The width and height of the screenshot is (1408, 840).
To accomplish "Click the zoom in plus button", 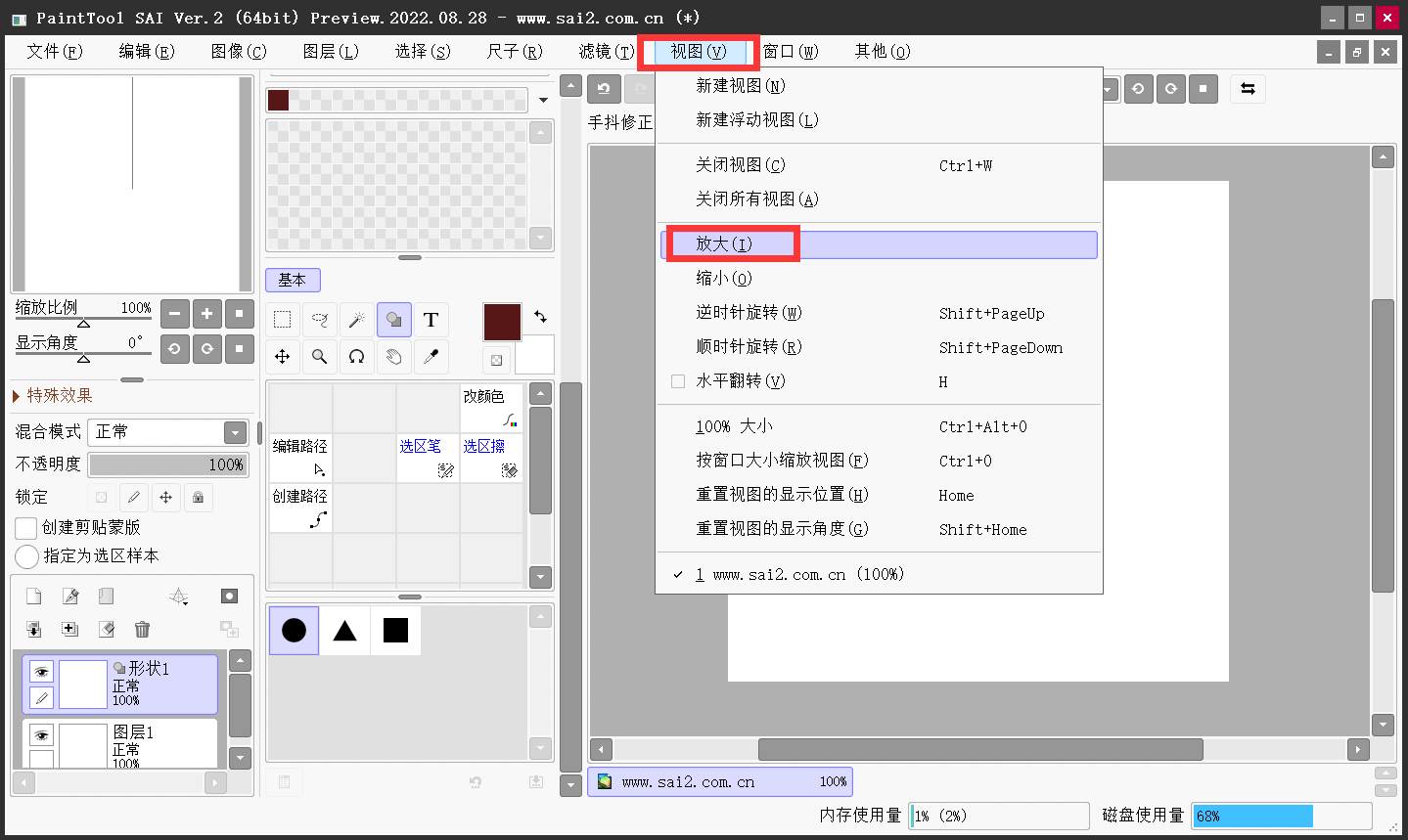I will tap(207, 314).
